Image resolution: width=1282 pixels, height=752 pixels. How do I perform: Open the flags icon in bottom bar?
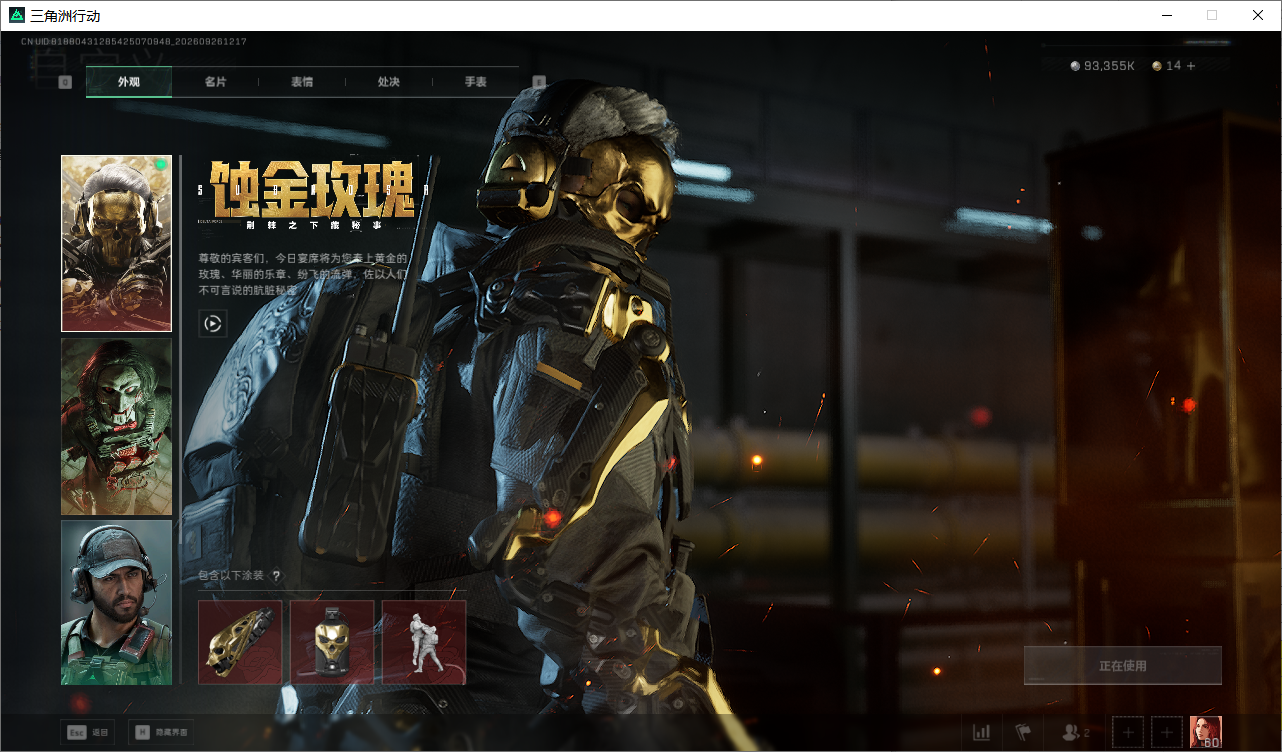pos(1023,733)
